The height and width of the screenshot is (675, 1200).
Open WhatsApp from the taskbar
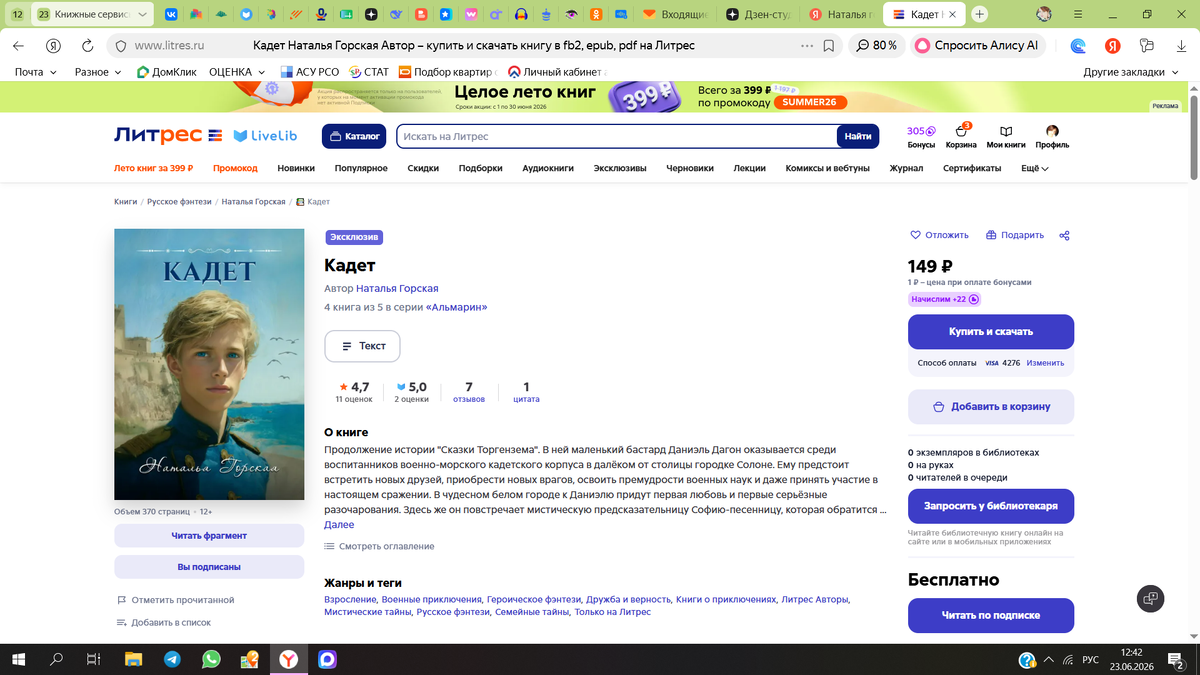coord(211,660)
